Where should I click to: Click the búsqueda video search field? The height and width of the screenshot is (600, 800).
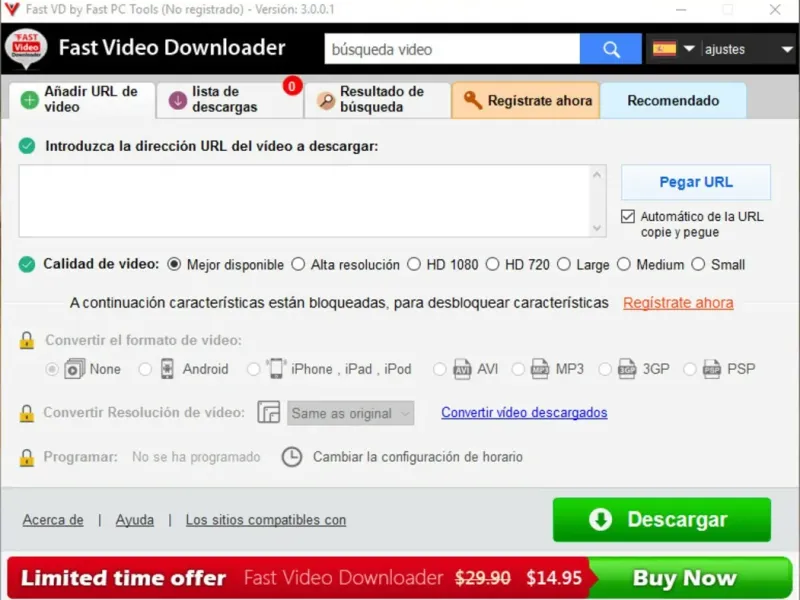(x=452, y=49)
